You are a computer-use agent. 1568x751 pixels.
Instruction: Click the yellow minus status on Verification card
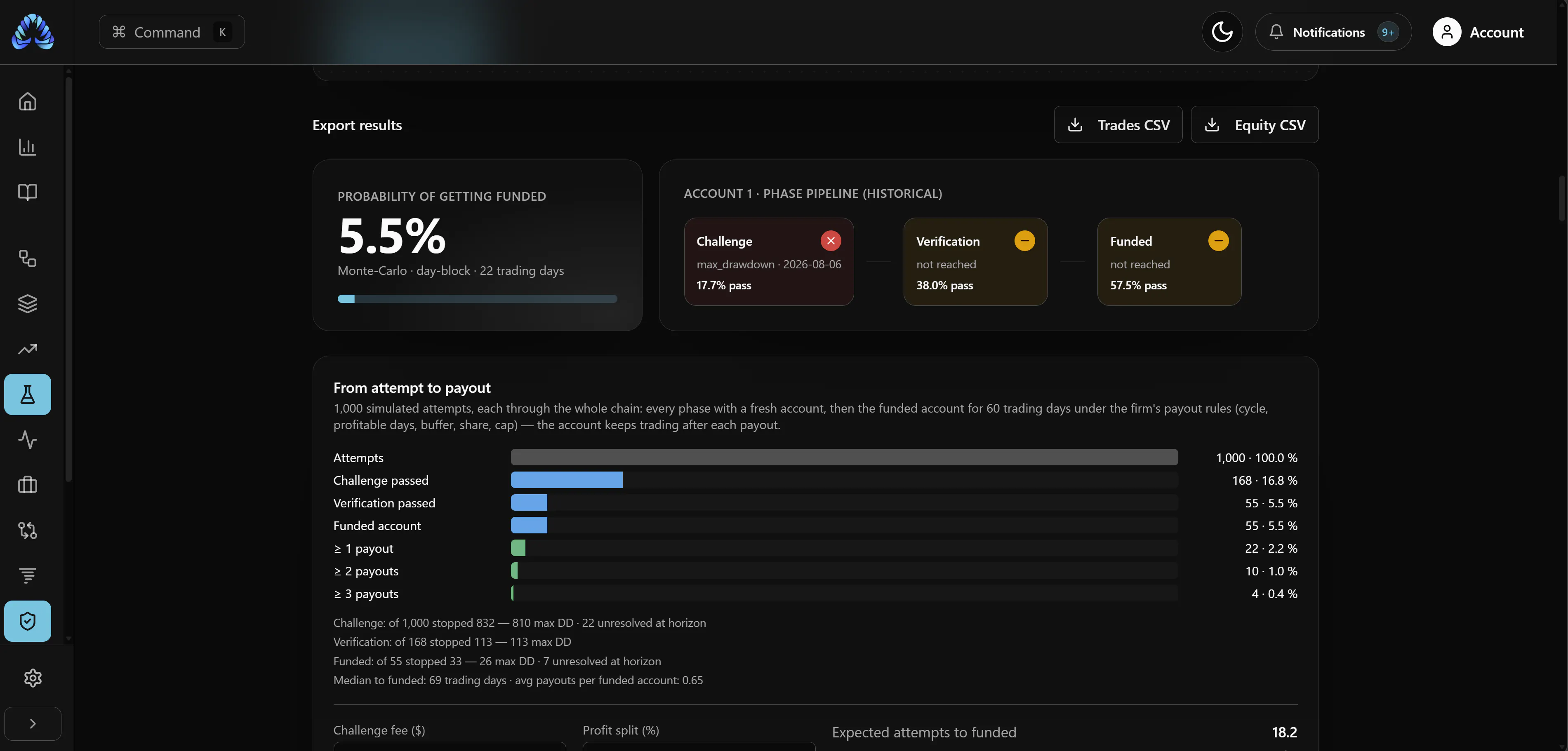tap(1024, 240)
